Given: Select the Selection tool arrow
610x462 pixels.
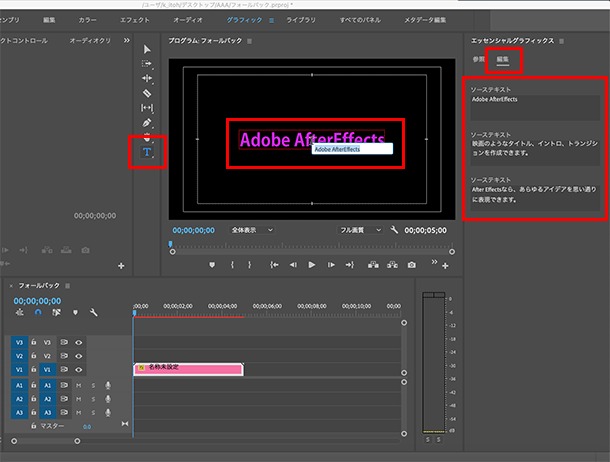Looking at the screenshot, I should 147,49.
